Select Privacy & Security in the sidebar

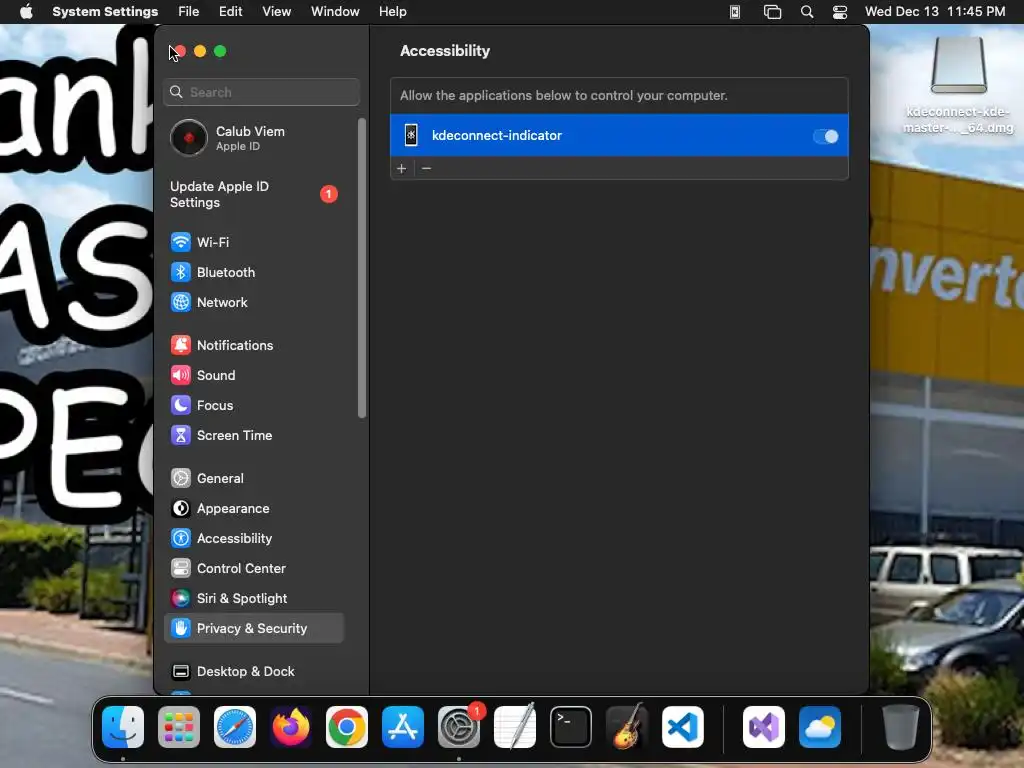pyautogui.click(x=253, y=628)
